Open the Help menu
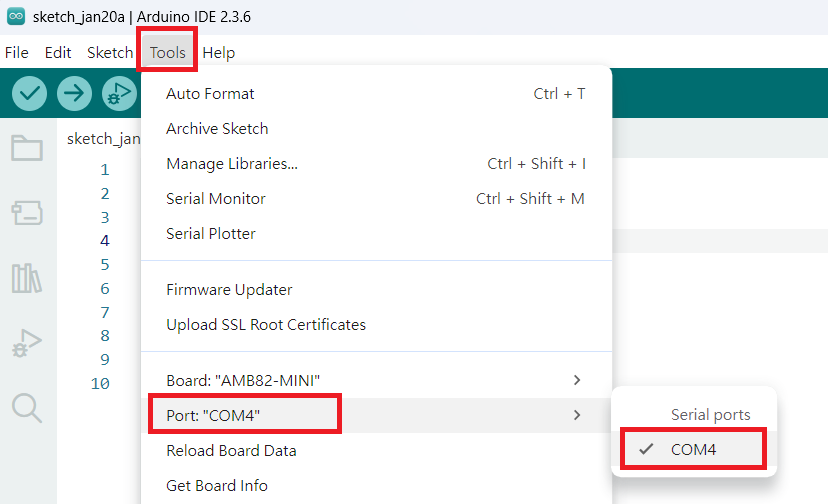The width and height of the screenshot is (828, 504). pos(219,52)
